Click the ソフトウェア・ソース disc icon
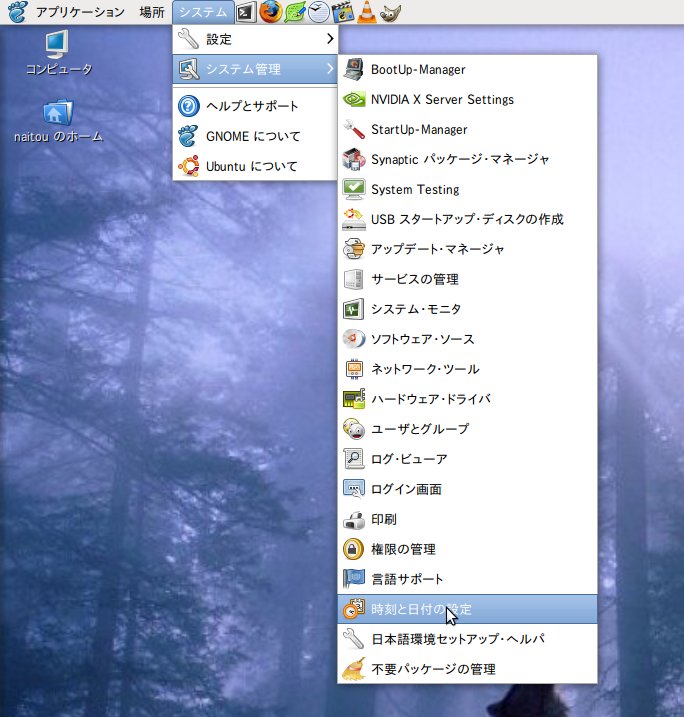The height and width of the screenshot is (717, 684). pyautogui.click(x=354, y=339)
